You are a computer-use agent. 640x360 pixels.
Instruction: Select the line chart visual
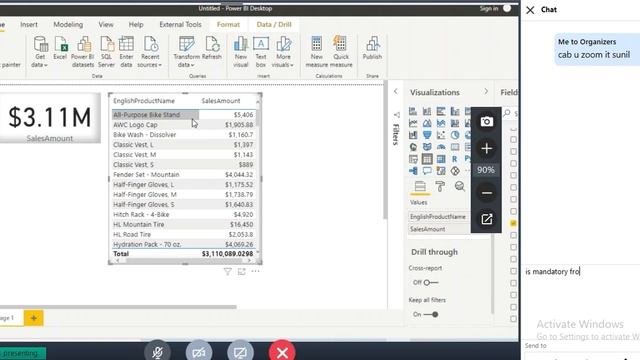point(413,123)
